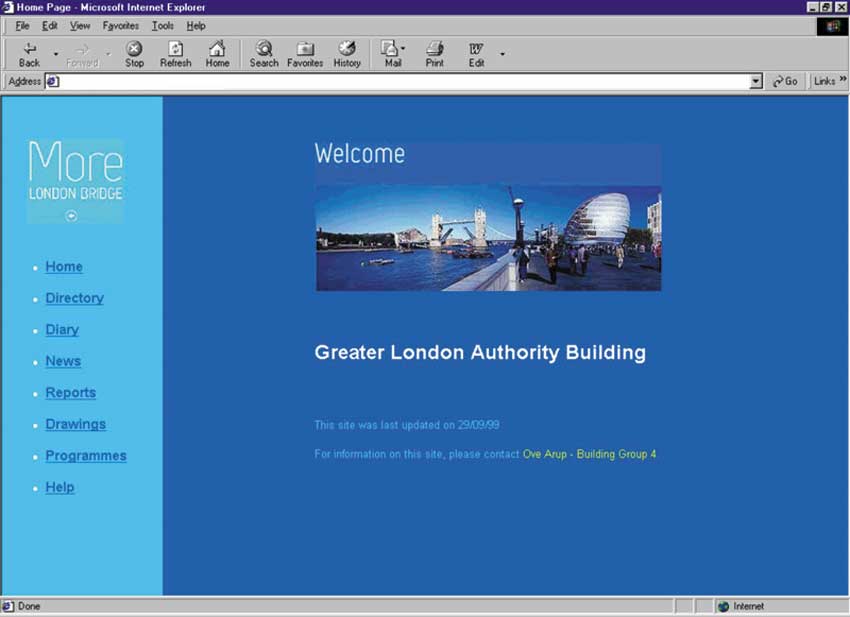Open the Drawings sidebar link
Image resolution: width=850 pixels, height=617 pixels.
click(x=75, y=424)
